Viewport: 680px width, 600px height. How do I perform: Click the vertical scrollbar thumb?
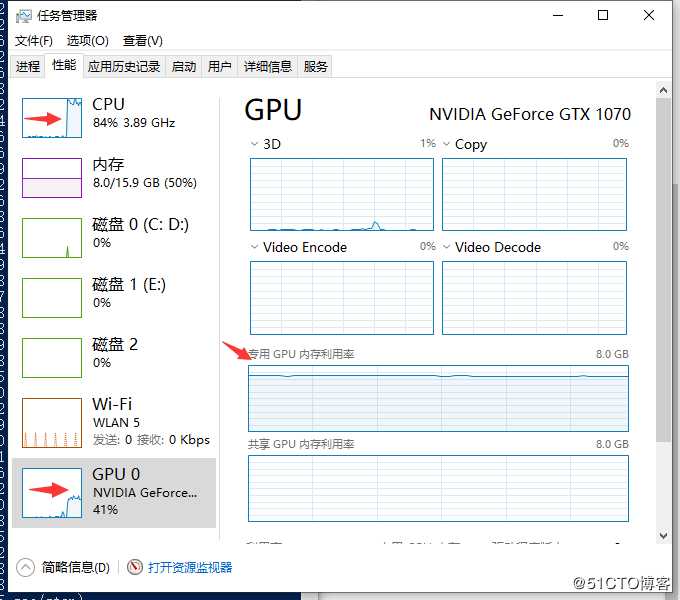tap(663, 270)
